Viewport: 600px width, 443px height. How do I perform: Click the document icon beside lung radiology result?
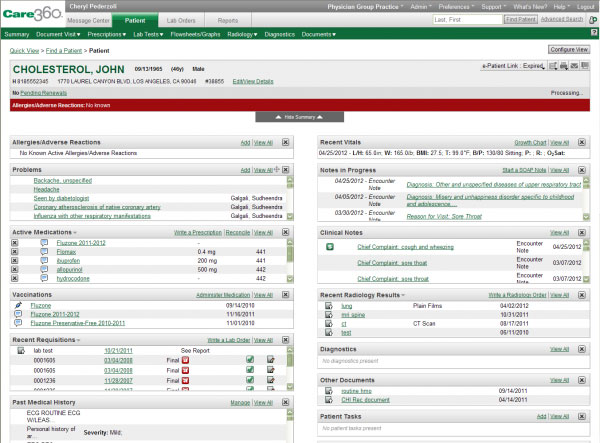pos(329,306)
